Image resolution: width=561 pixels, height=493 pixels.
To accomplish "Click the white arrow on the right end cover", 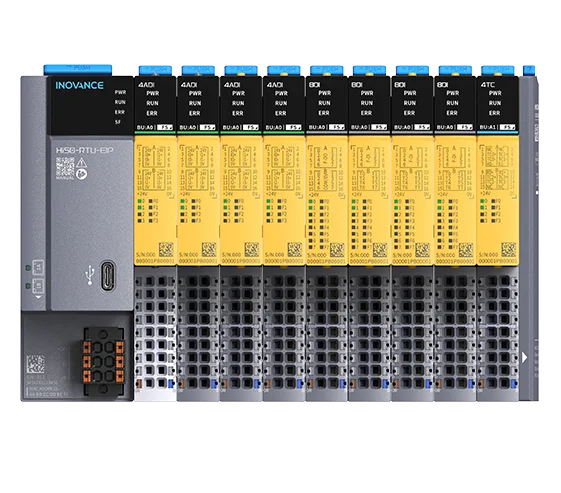I will pyautogui.click(x=524, y=357).
